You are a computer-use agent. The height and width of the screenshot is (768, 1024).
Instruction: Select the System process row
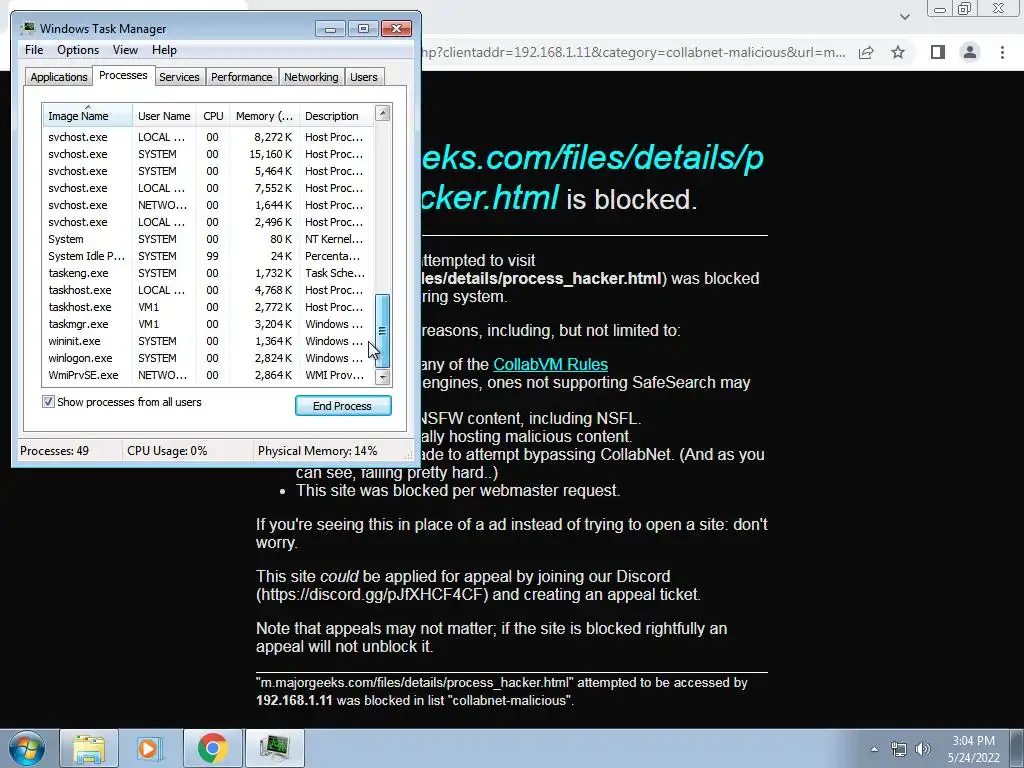(208, 239)
